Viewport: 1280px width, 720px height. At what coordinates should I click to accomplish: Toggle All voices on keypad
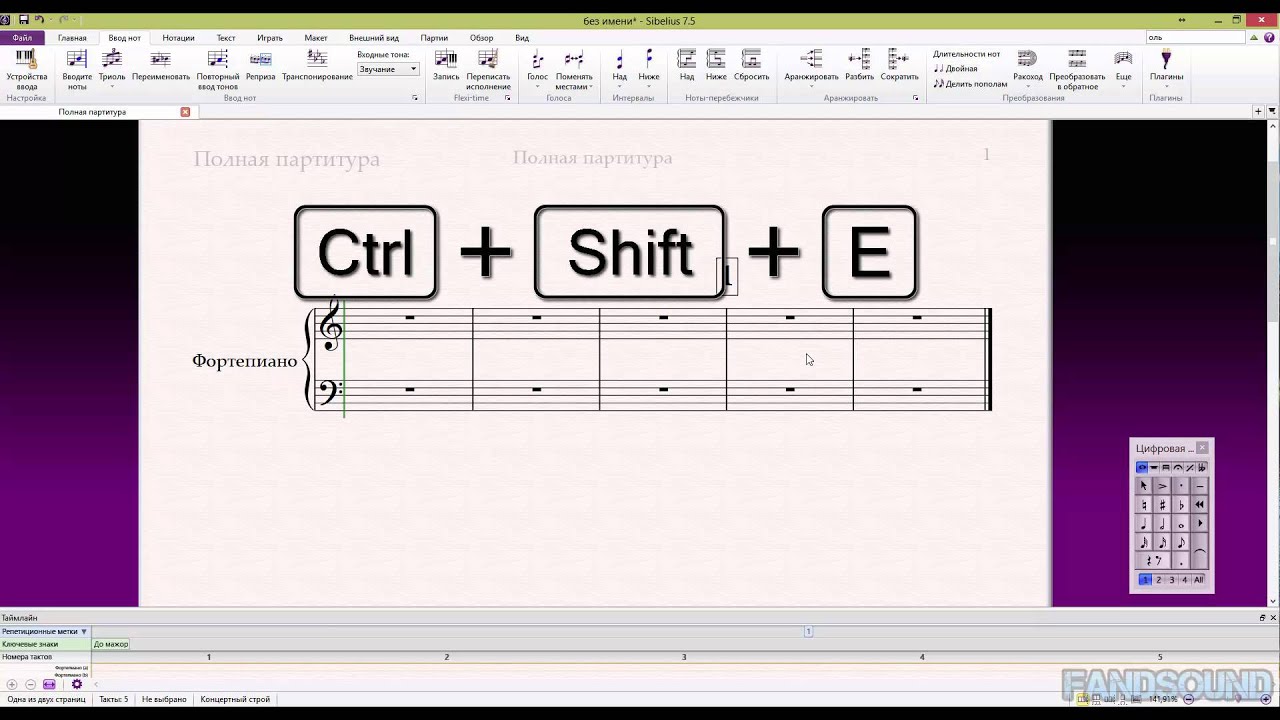coord(1198,580)
